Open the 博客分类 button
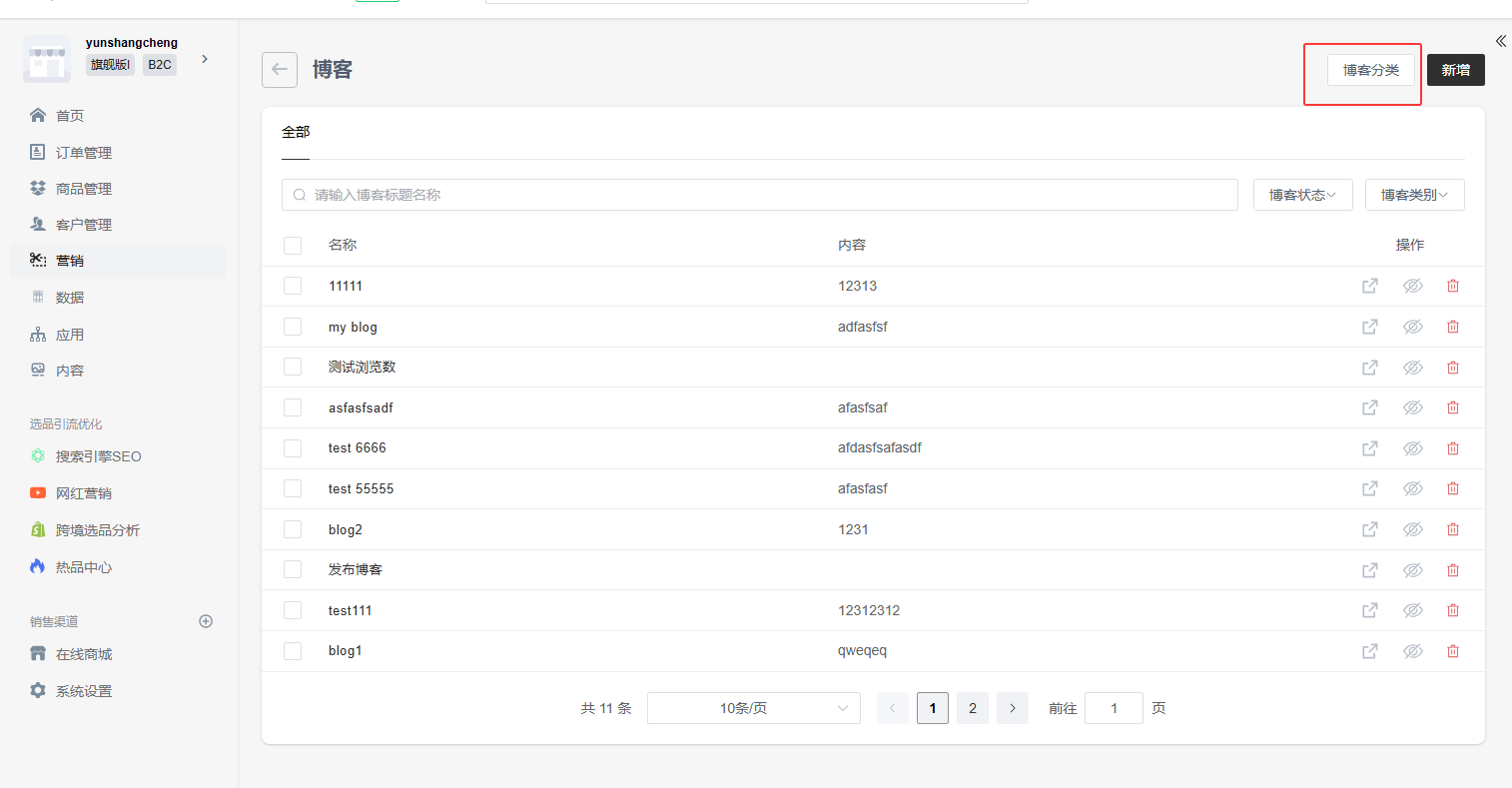The height and width of the screenshot is (788, 1512). (x=1370, y=70)
